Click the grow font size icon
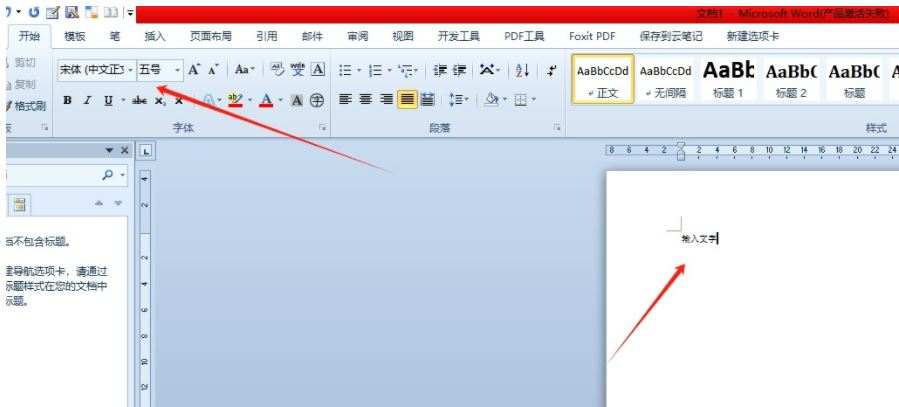 pos(194,70)
